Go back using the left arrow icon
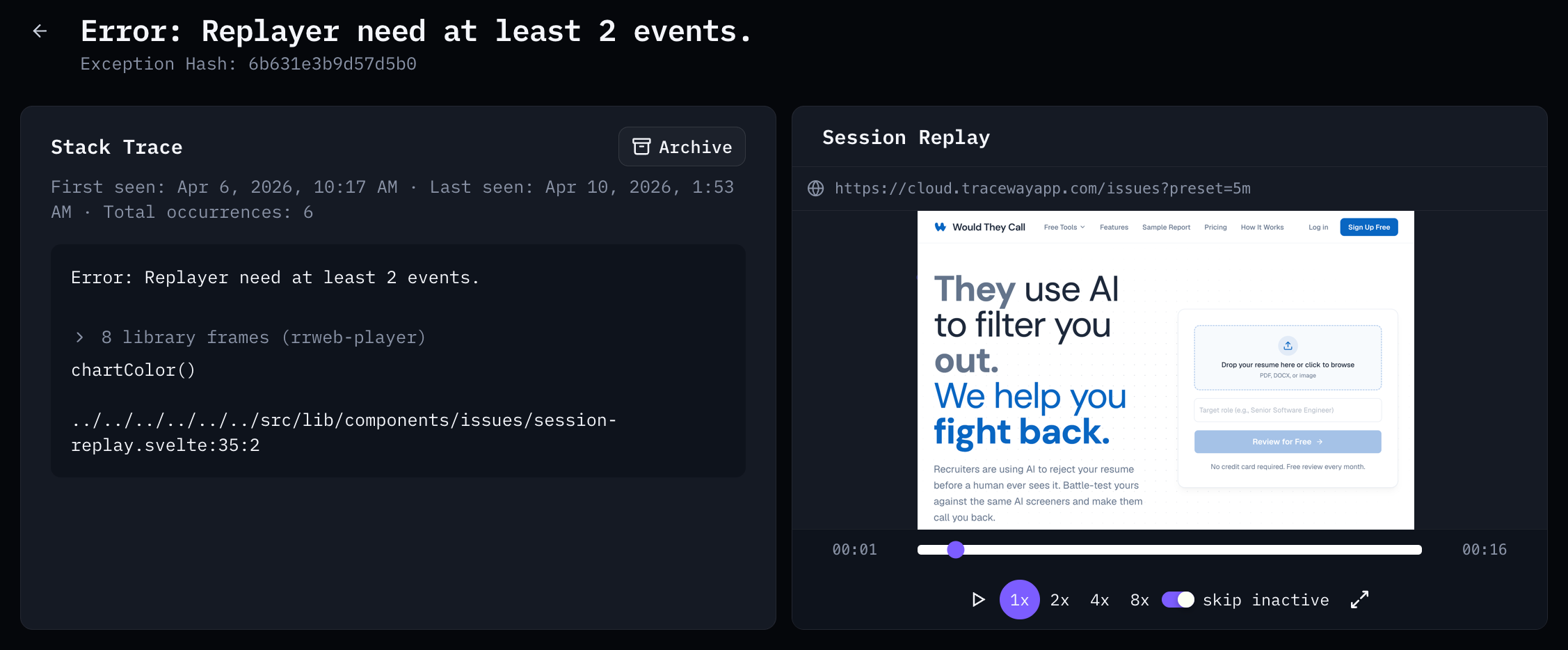 [x=40, y=31]
